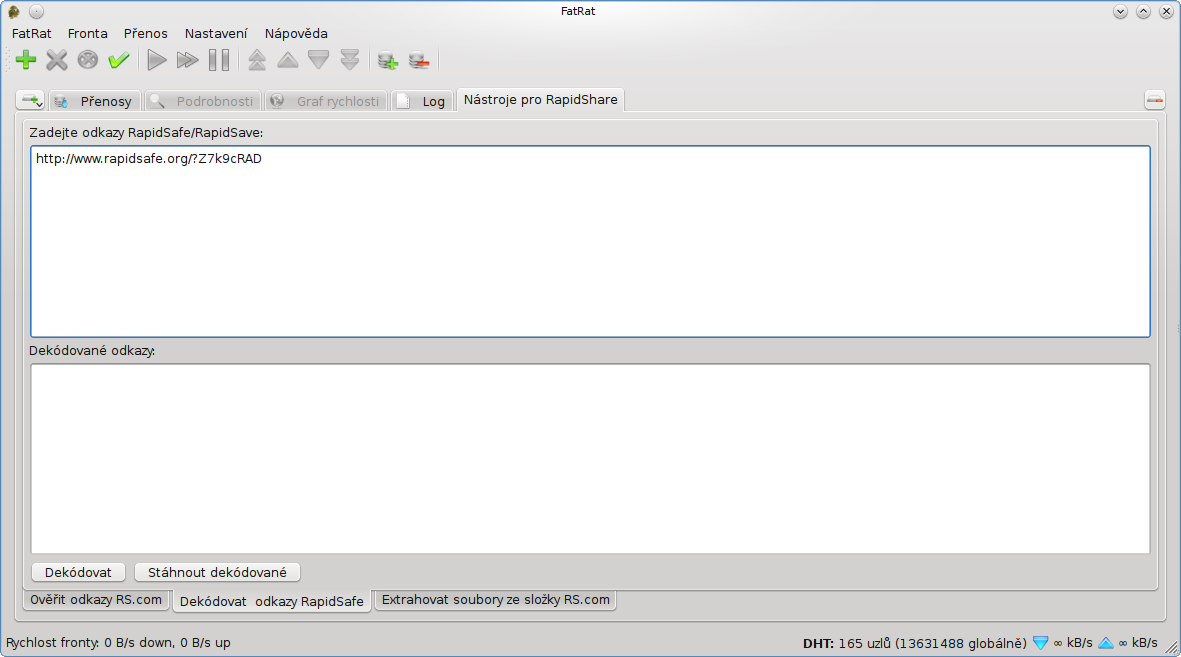1181x657 pixels.
Task: Click the delete with data circle icon
Action: (x=87, y=60)
